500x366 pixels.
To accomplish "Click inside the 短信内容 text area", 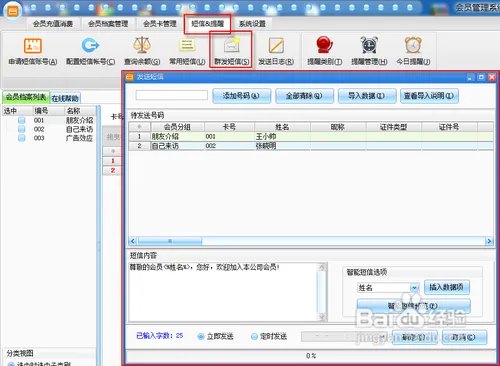I will click(223, 292).
